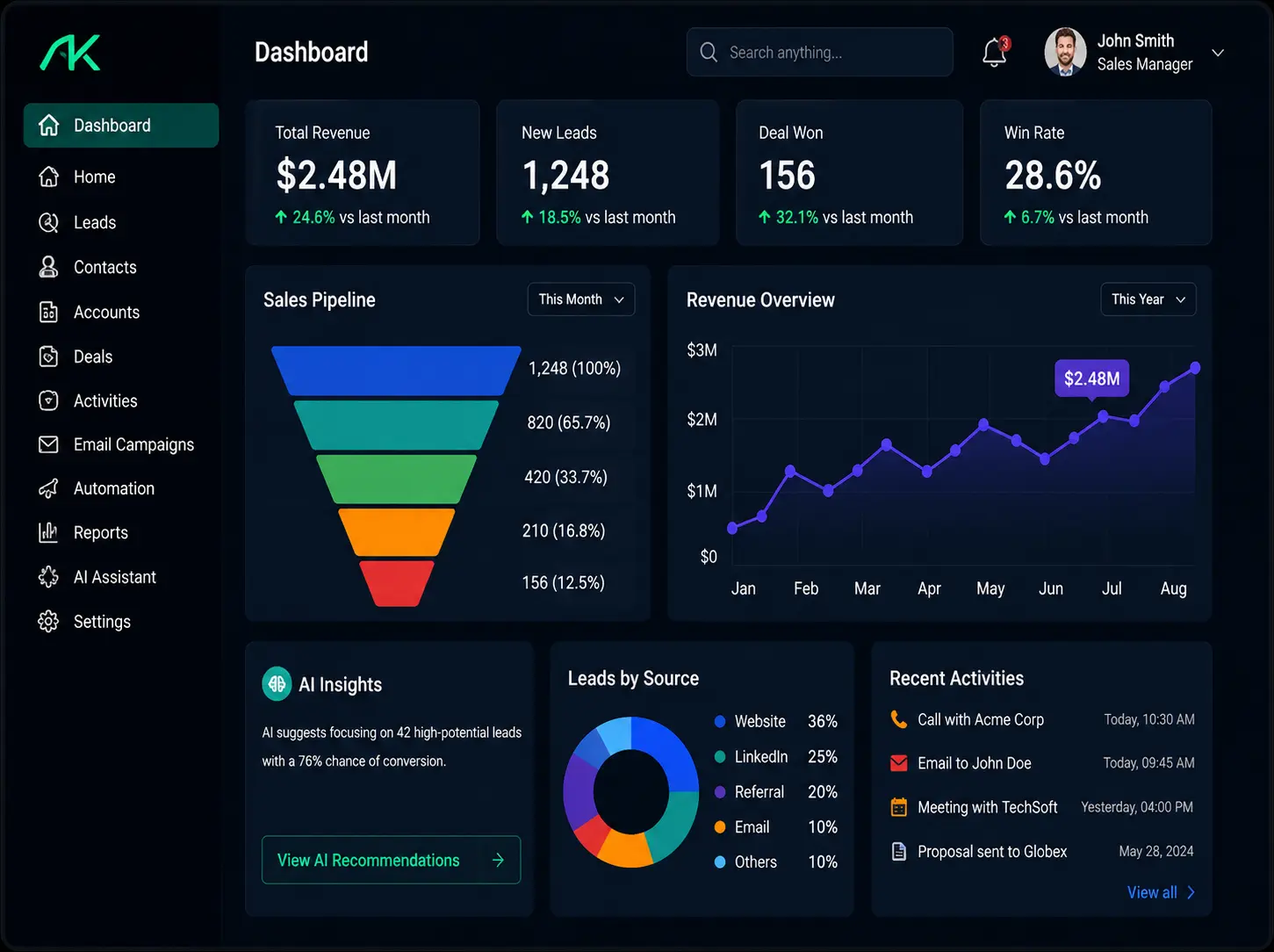Click the Contacts person icon
Viewport: 1274px width, 952px height.
tap(49, 267)
